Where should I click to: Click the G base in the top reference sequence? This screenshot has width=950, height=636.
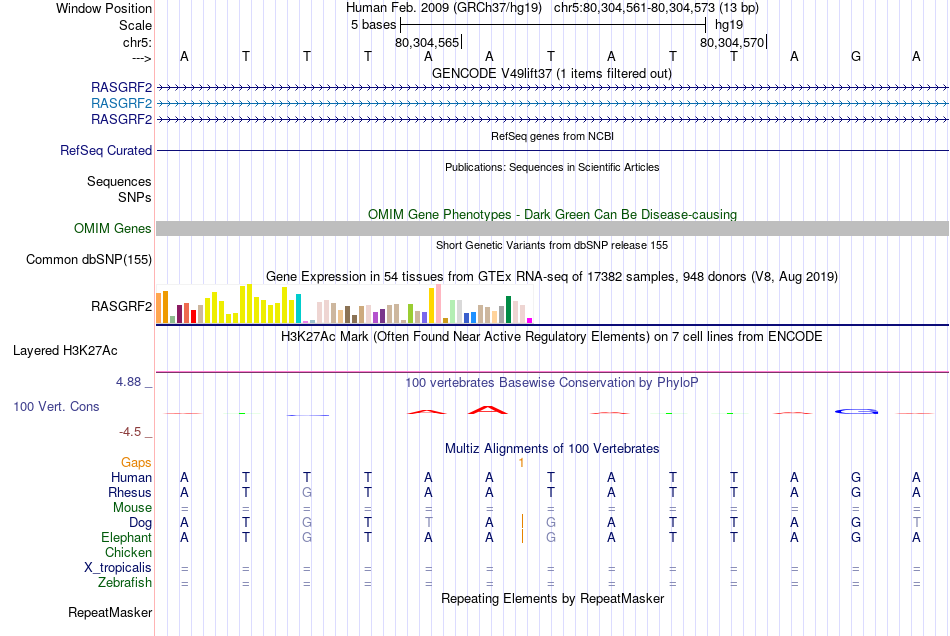855,56
